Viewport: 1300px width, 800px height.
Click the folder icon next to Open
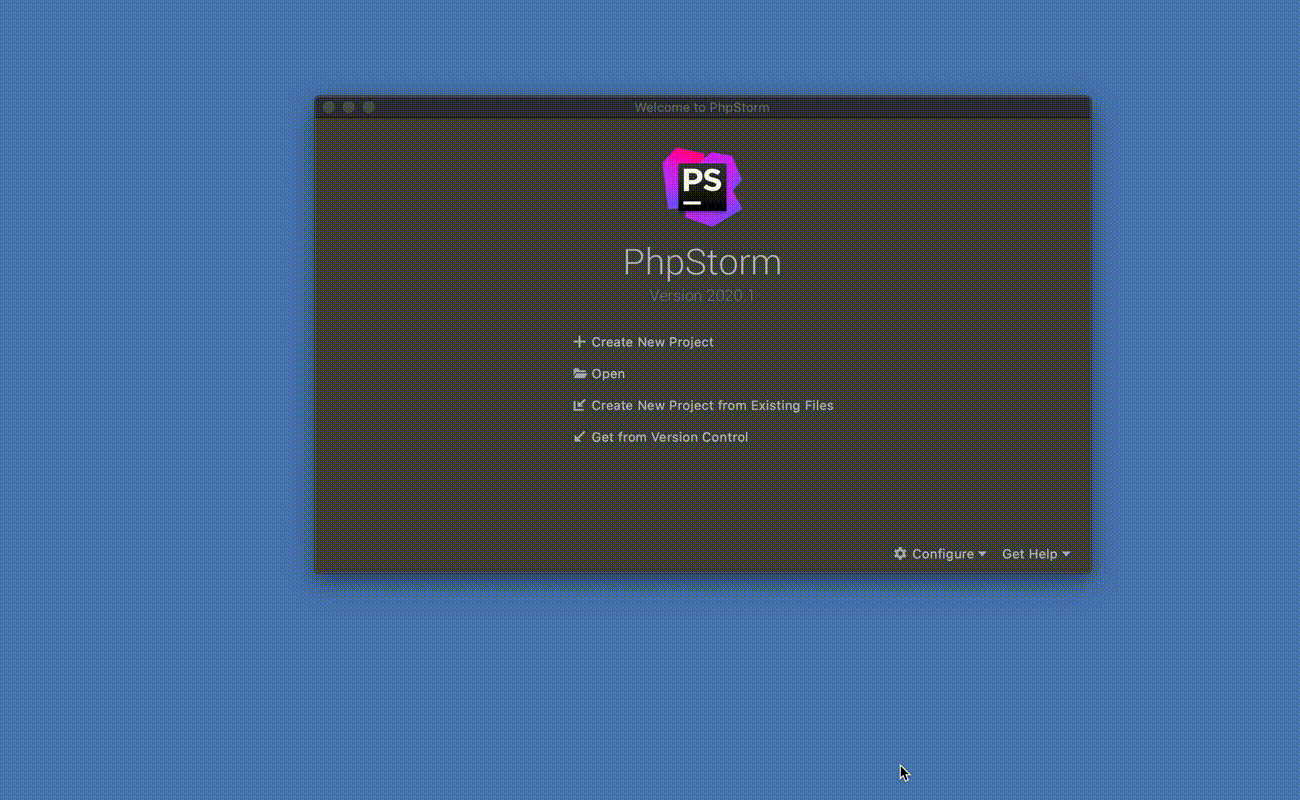point(579,374)
